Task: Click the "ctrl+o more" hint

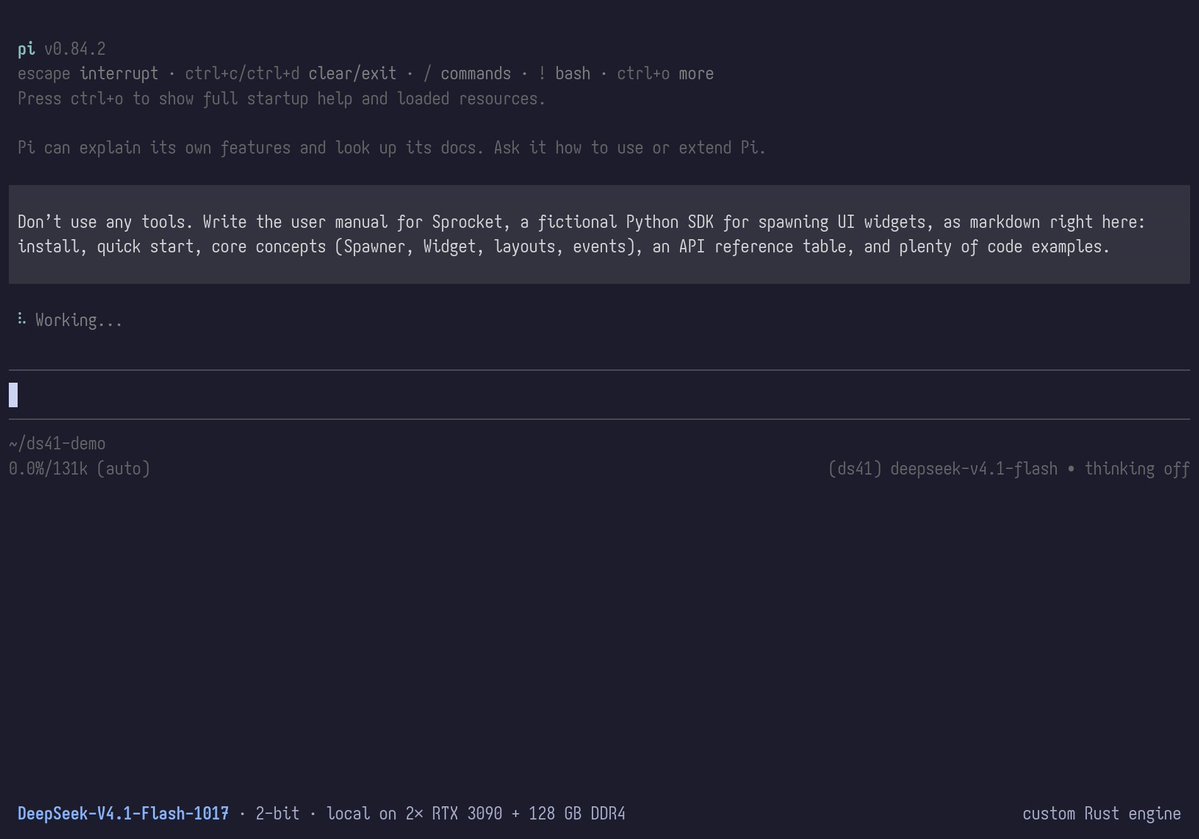Action: tap(665, 73)
